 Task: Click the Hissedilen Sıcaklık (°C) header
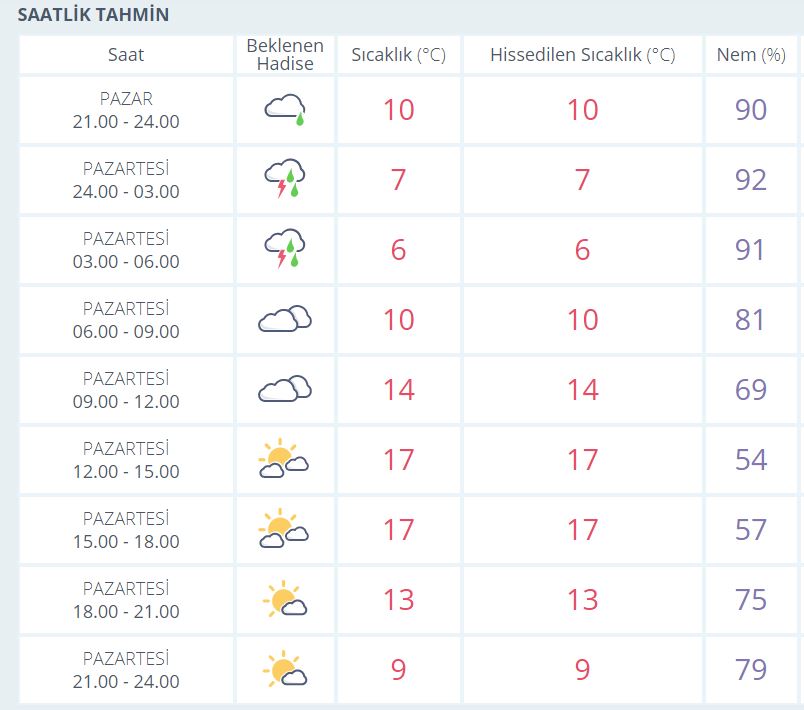point(582,54)
